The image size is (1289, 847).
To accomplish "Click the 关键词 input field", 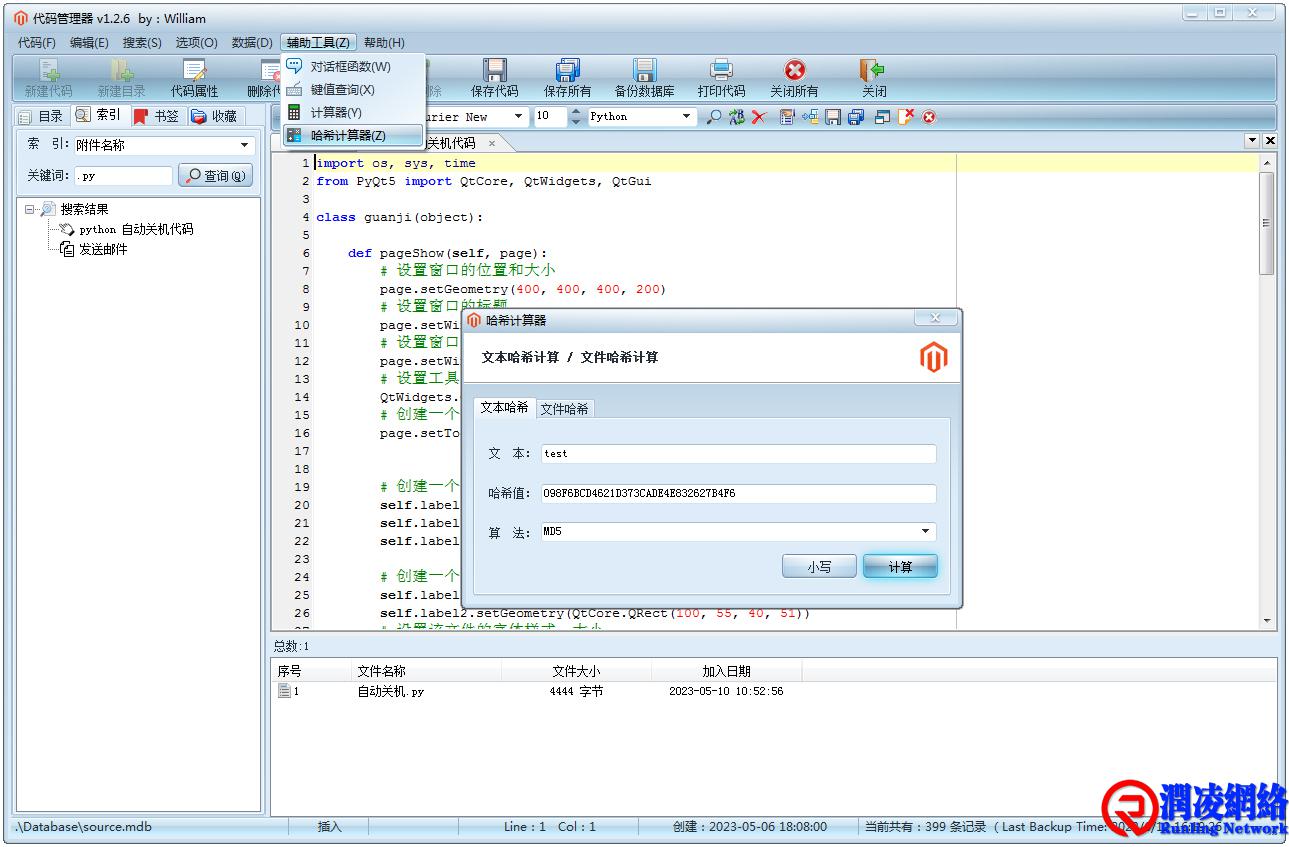I will [123, 176].
